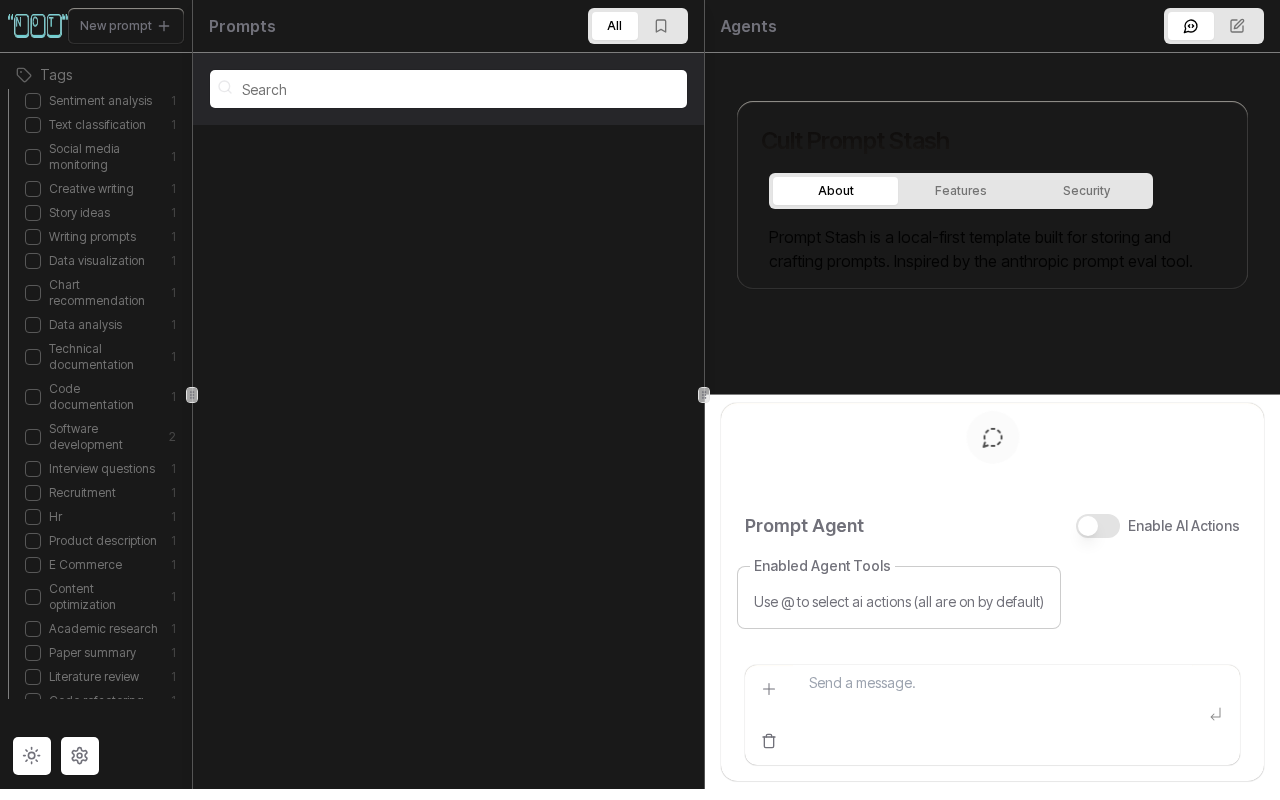1280x800 pixels.
Task: Open the Security tab
Action: click(1087, 191)
